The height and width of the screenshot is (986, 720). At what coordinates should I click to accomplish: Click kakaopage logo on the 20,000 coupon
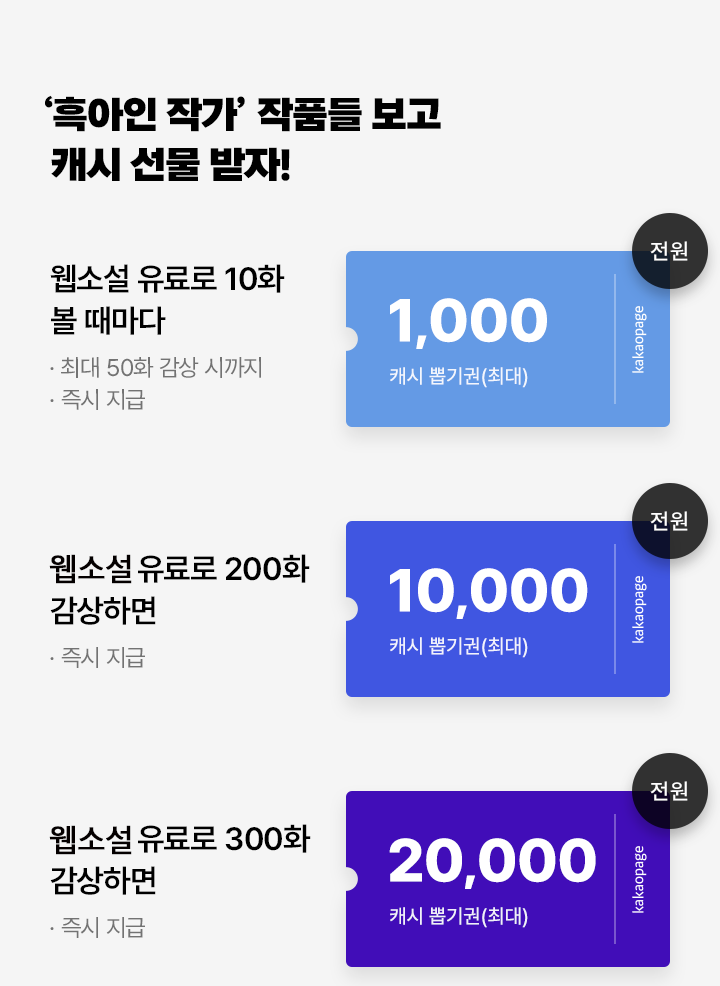pos(638,879)
